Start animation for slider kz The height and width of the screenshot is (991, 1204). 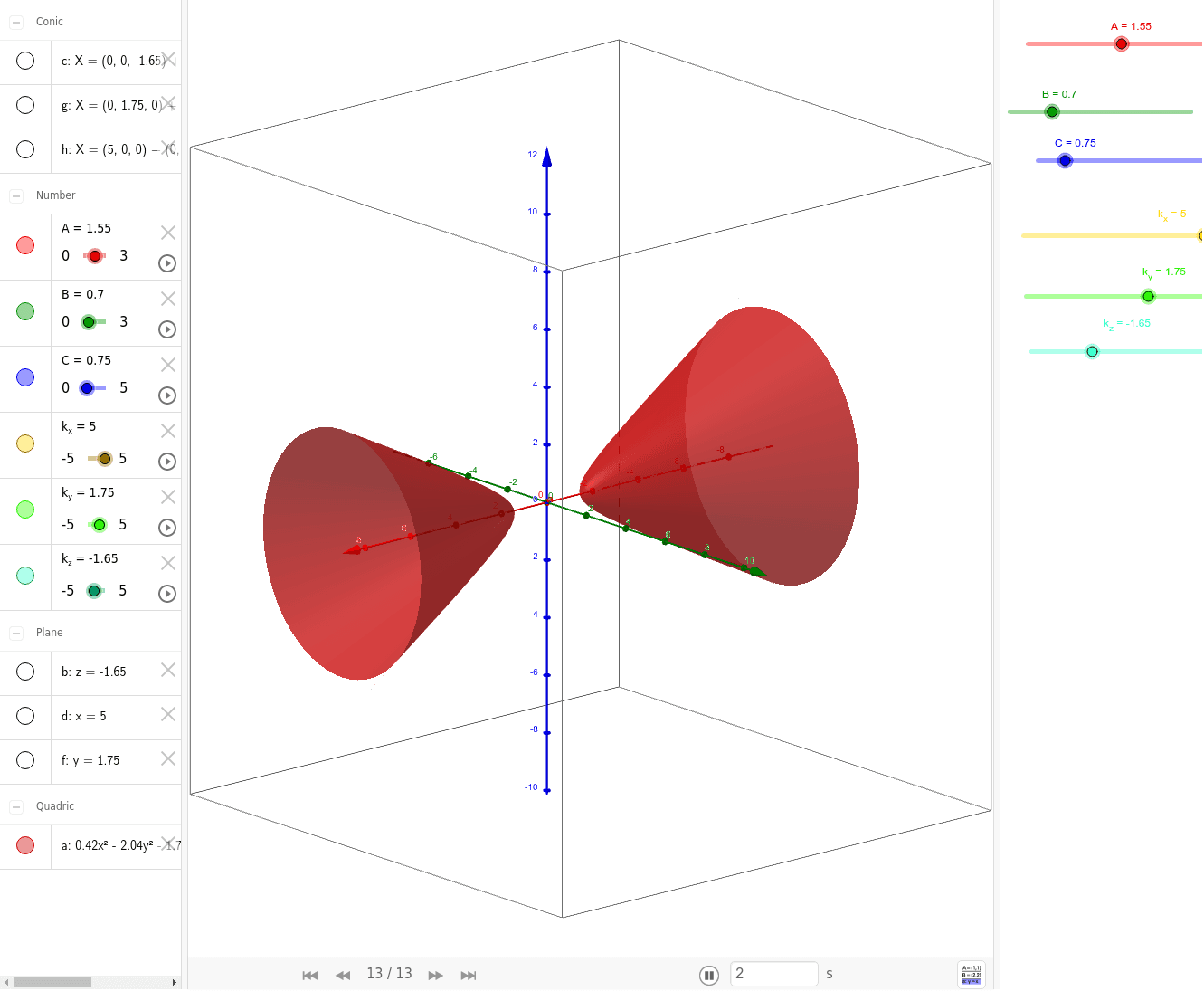pos(166,593)
